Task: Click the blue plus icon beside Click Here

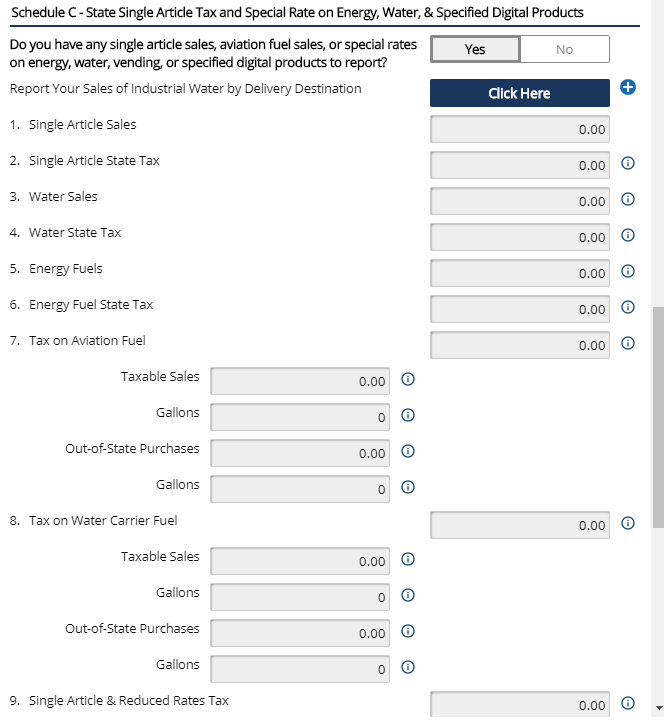Action: 628,87
